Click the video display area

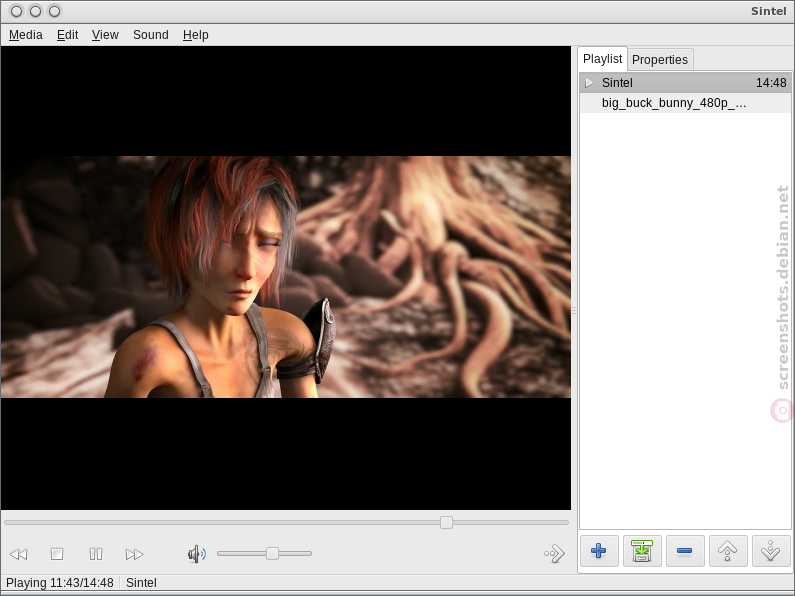coord(286,278)
